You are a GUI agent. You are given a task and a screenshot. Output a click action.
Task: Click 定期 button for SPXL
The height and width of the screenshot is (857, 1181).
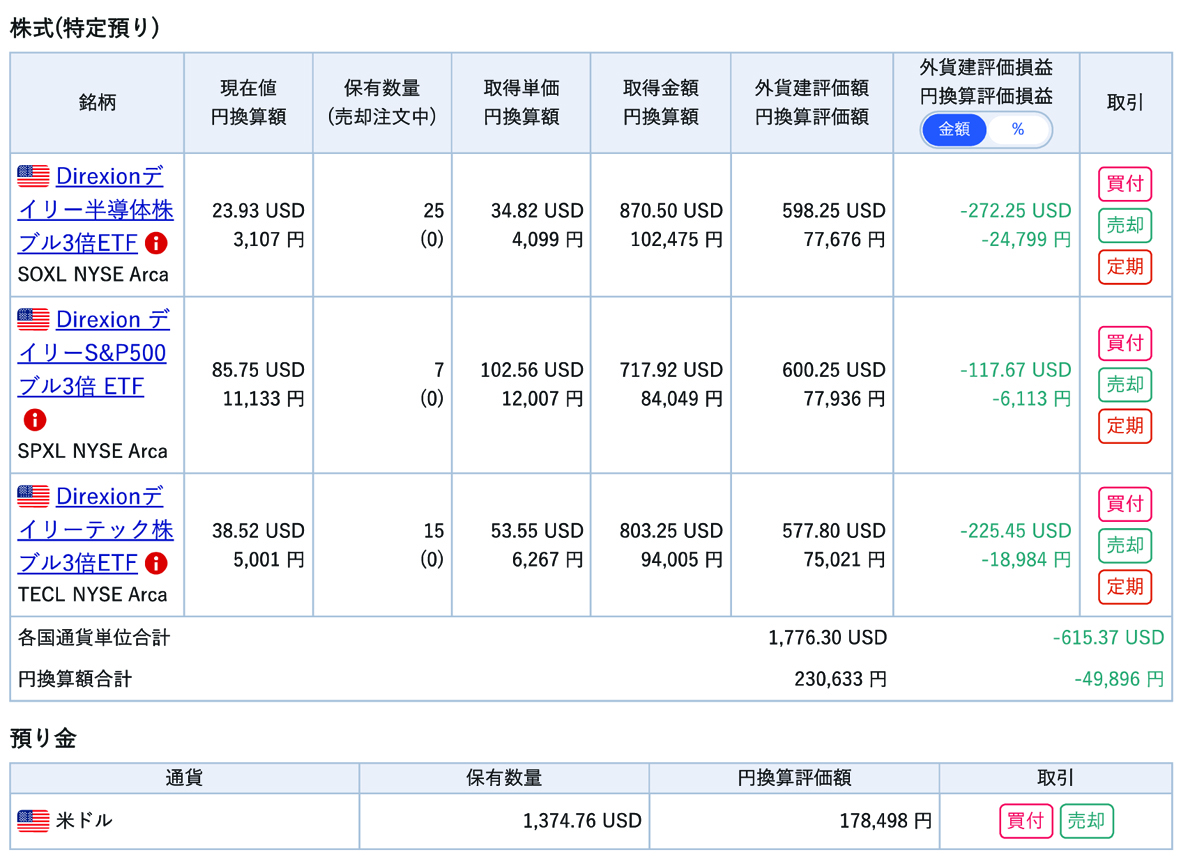pyautogui.click(x=1125, y=426)
